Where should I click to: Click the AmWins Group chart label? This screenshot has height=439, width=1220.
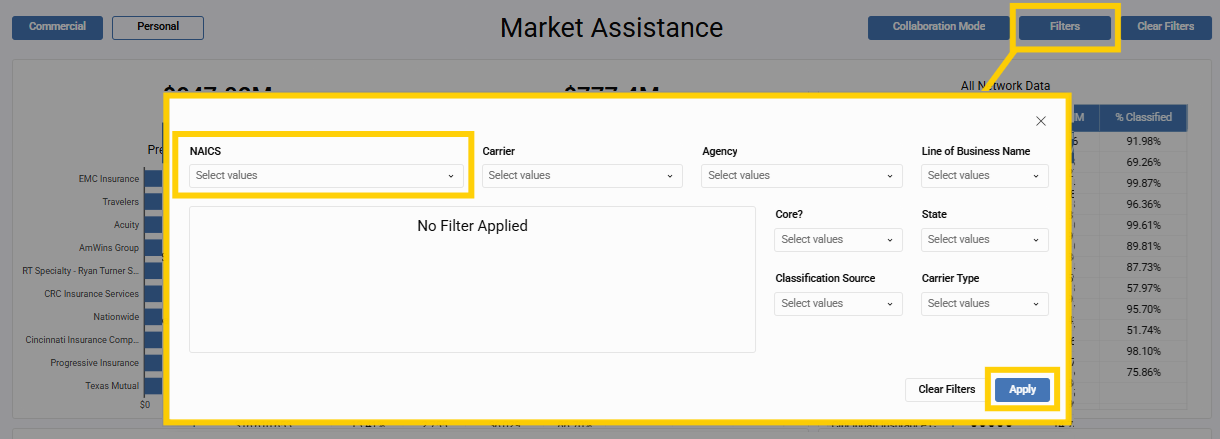pyautogui.click(x=109, y=248)
